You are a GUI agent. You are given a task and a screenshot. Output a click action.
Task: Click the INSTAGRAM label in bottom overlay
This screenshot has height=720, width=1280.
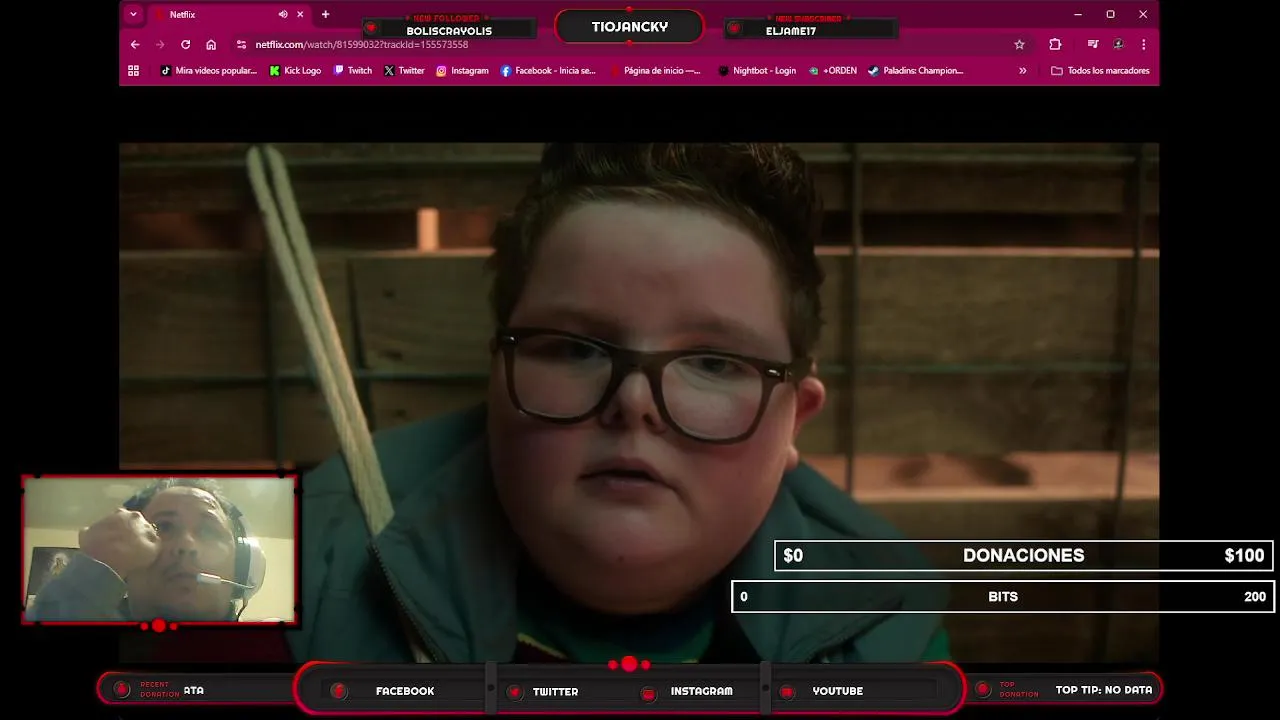[701, 691]
